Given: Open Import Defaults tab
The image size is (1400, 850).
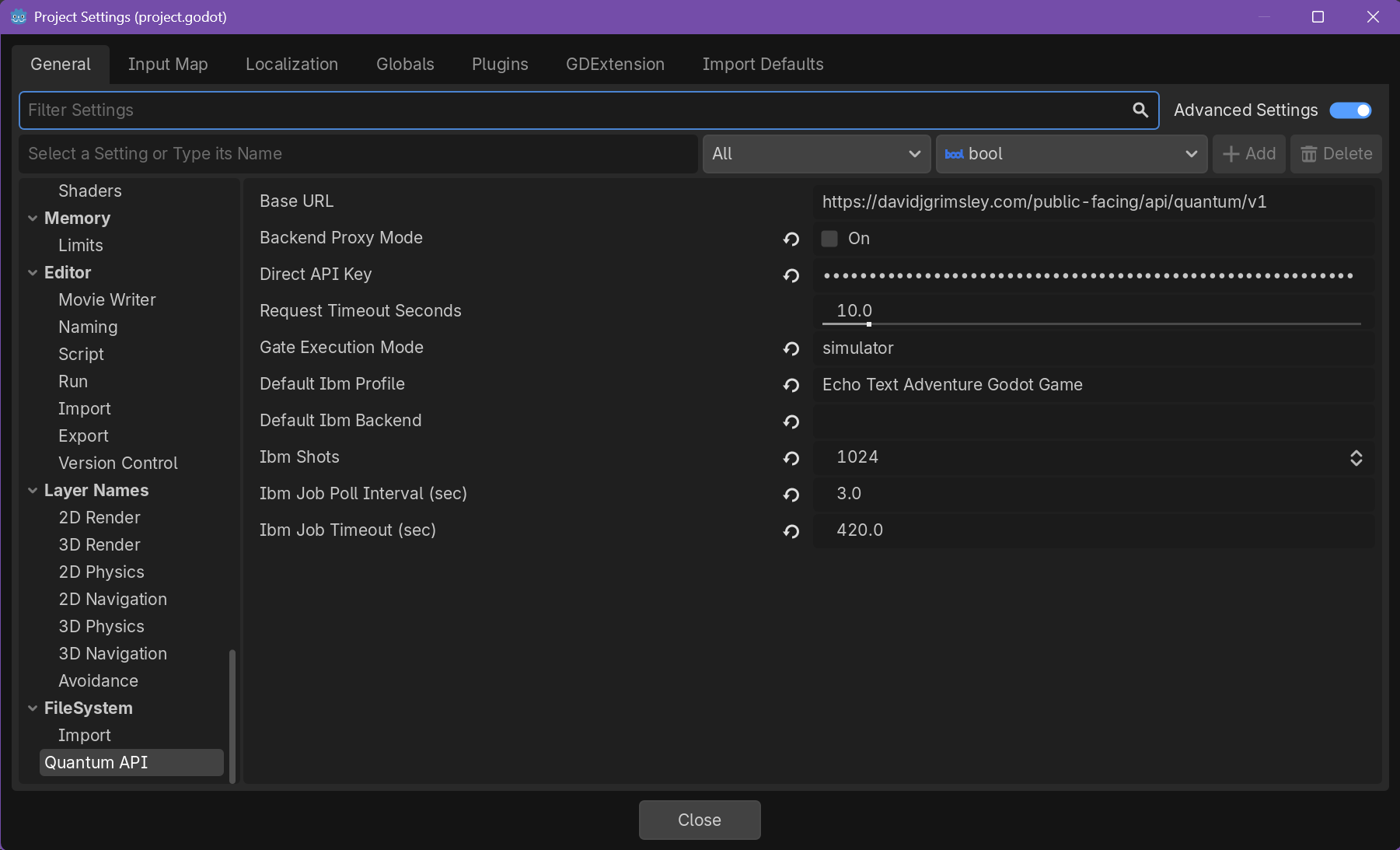Looking at the screenshot, I should [x=763, y=65].
